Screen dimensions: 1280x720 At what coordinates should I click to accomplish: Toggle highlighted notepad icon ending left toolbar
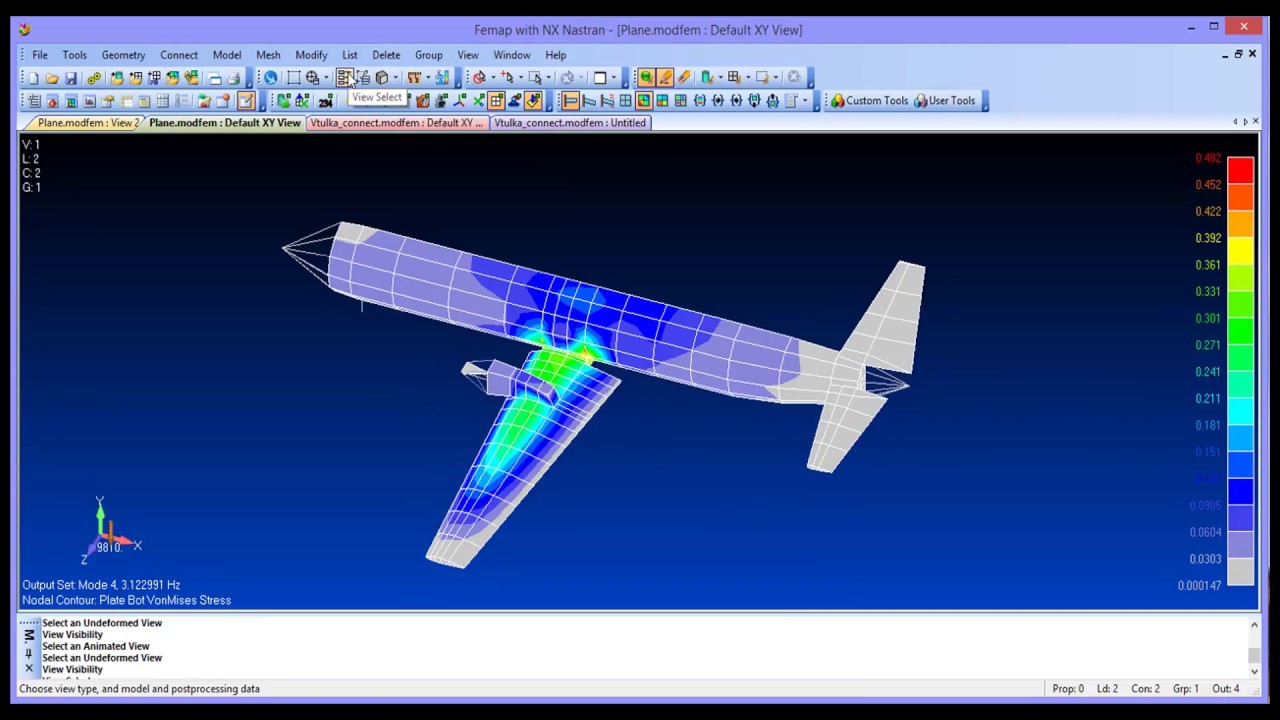(x=246, y=101)
